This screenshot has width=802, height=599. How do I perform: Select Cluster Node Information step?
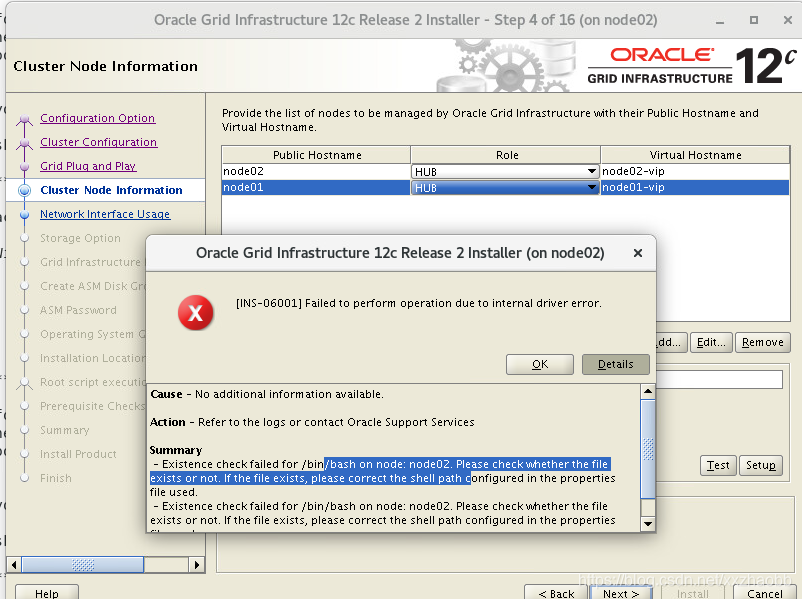click(x=111, y=190)
